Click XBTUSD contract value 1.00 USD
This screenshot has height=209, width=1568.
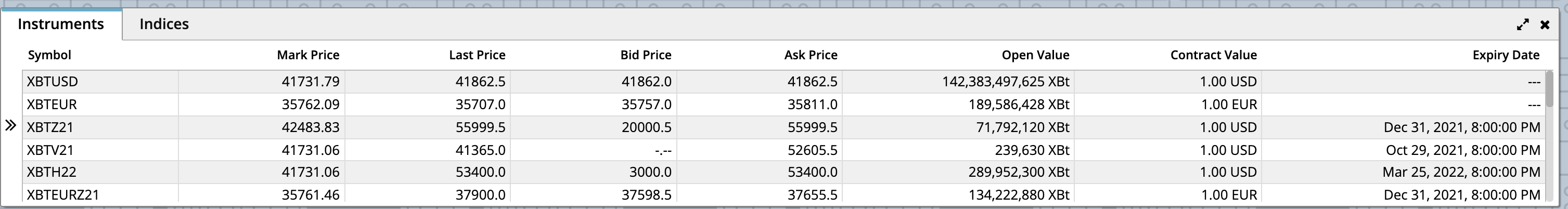(1228, 82)
